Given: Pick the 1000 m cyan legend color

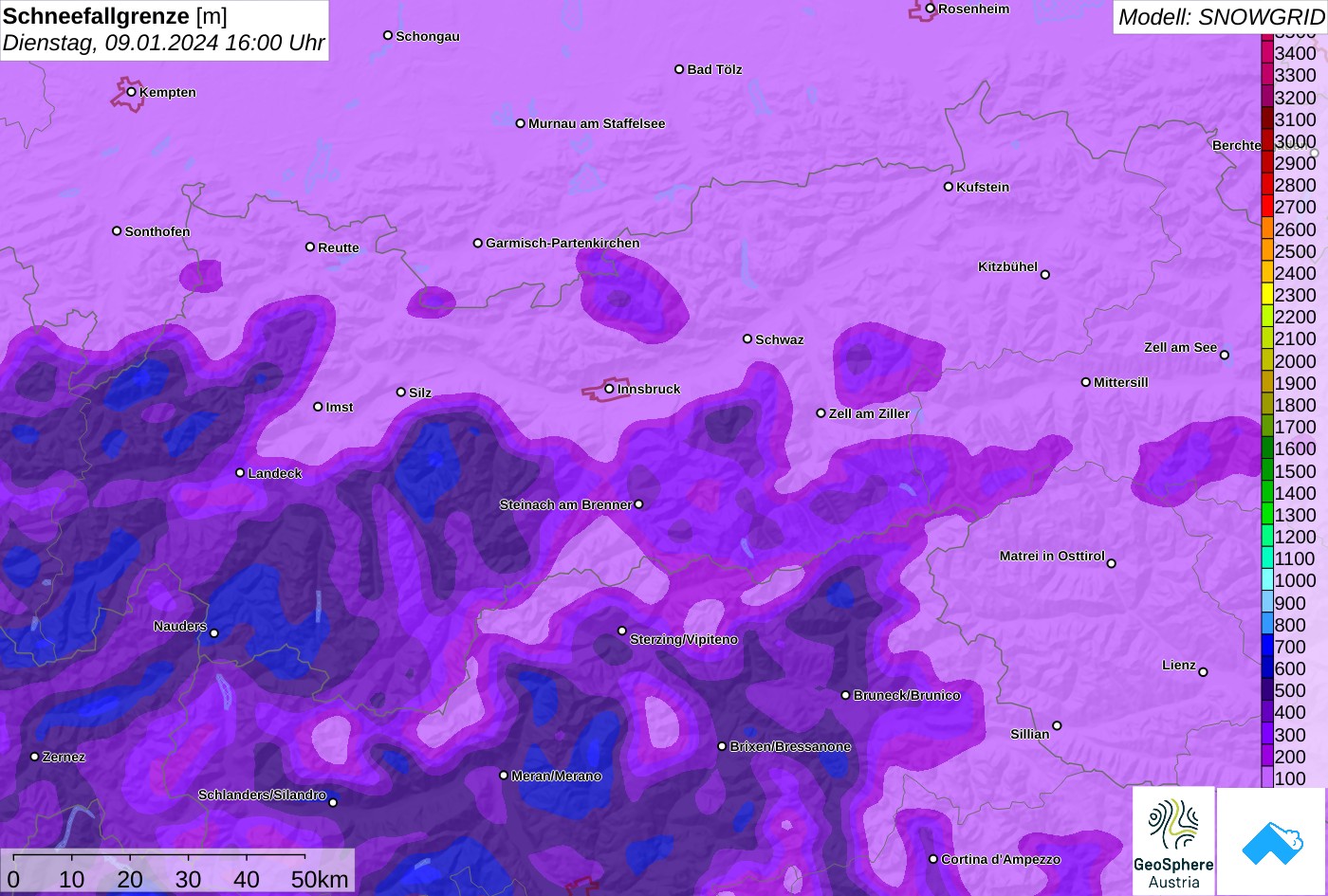Looking at the screenshot, I should (1267, 579).
